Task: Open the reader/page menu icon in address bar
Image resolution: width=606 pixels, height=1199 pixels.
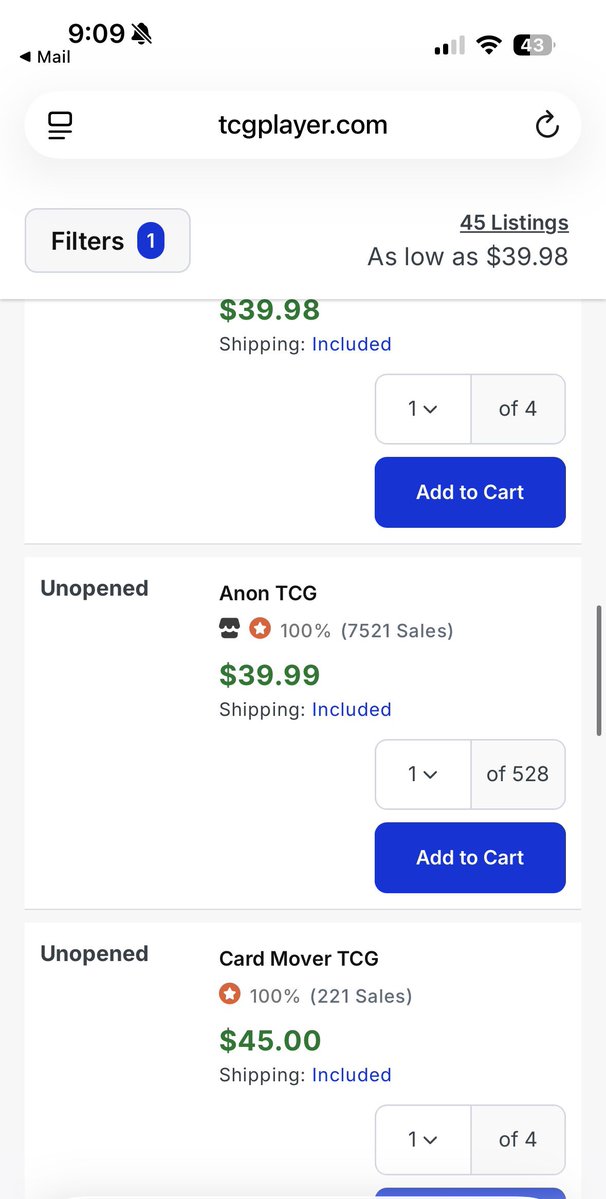Action: (x=60, y=125)
